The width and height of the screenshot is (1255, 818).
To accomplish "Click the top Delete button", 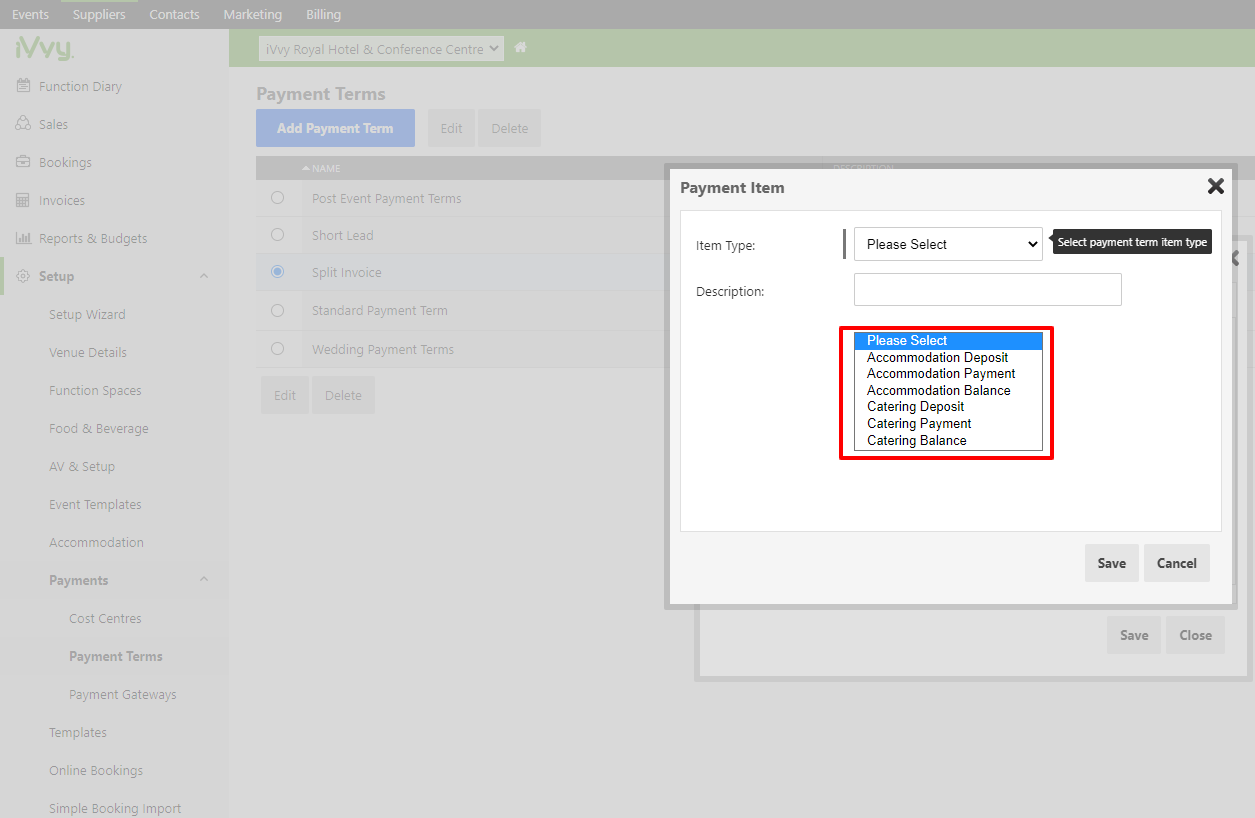I will (509, 128).
